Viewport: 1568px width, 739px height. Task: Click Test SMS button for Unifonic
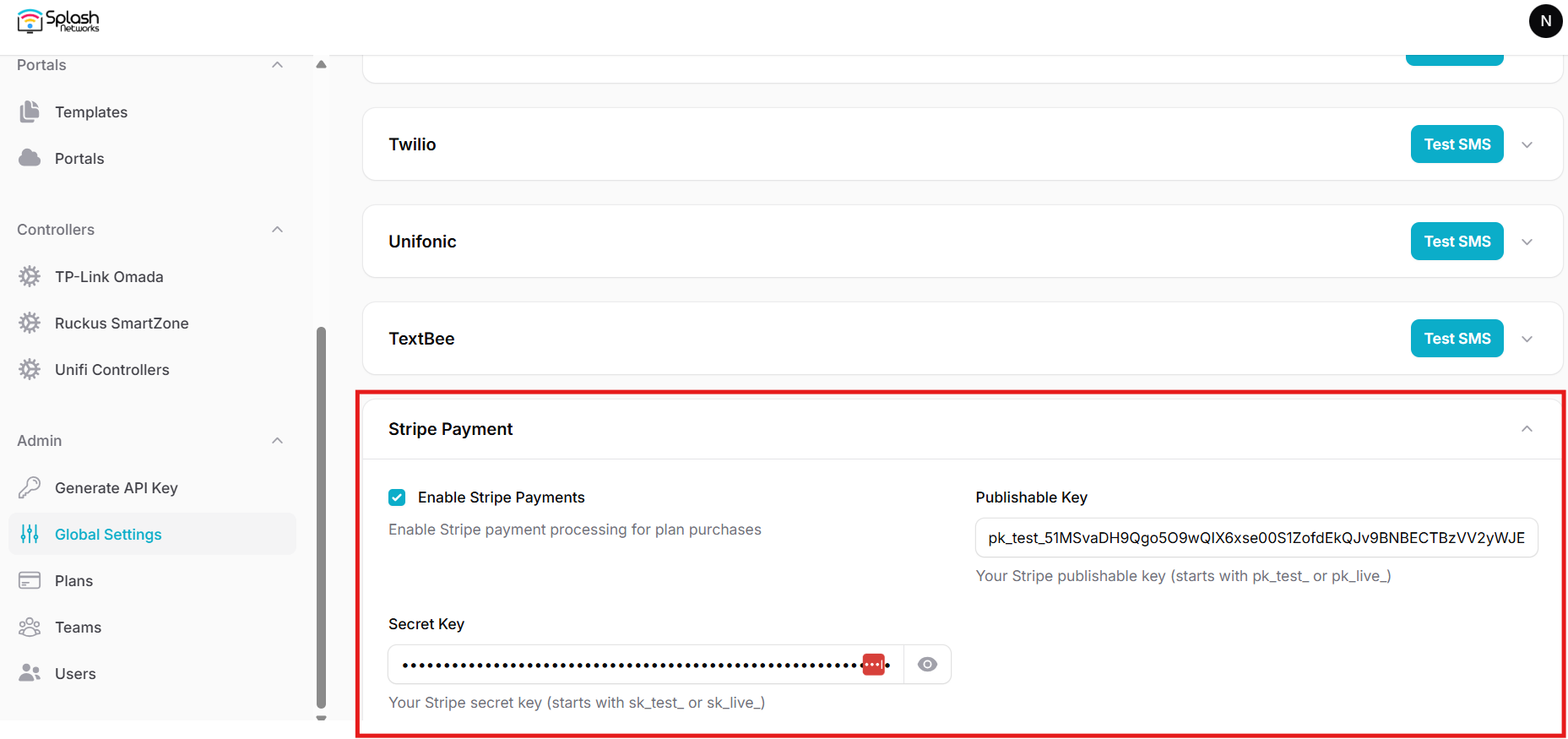pyautogui.click(x=1457, y=242)
